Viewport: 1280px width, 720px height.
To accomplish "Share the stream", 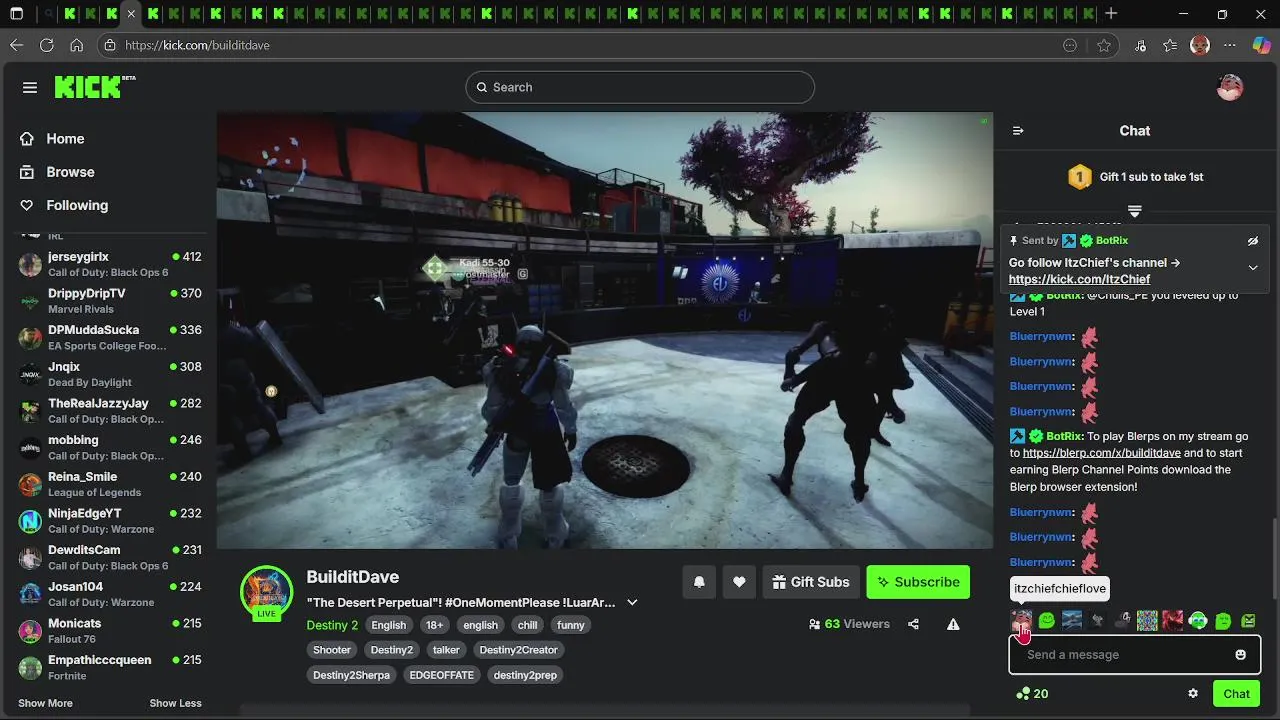I will pos(913,624).
